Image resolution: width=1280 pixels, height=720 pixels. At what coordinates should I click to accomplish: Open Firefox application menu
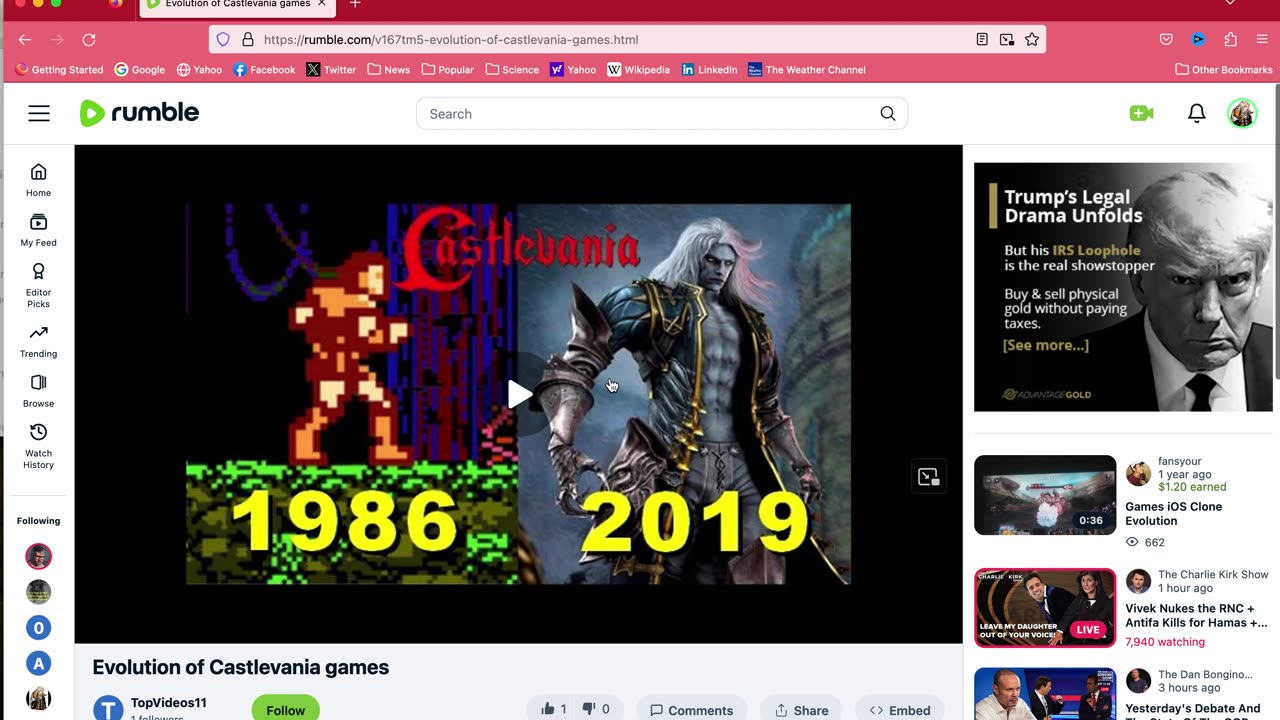coord(1262,40)
